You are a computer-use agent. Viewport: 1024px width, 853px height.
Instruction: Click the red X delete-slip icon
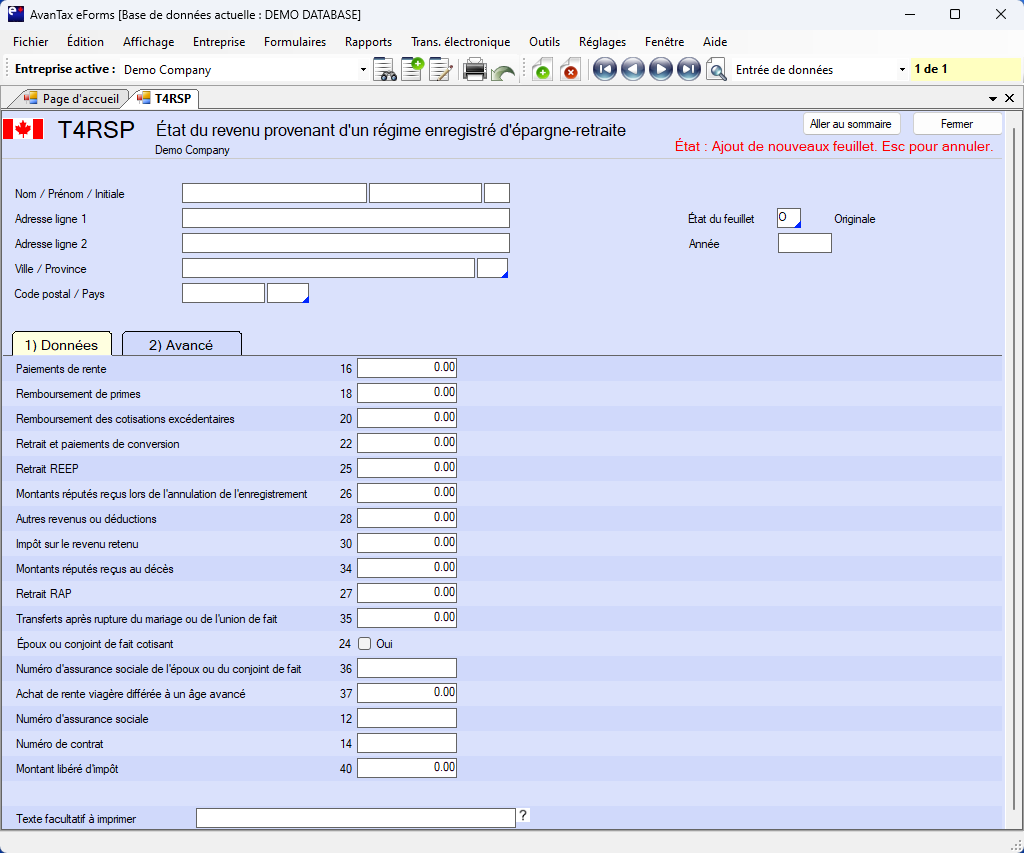coord(570,70)
